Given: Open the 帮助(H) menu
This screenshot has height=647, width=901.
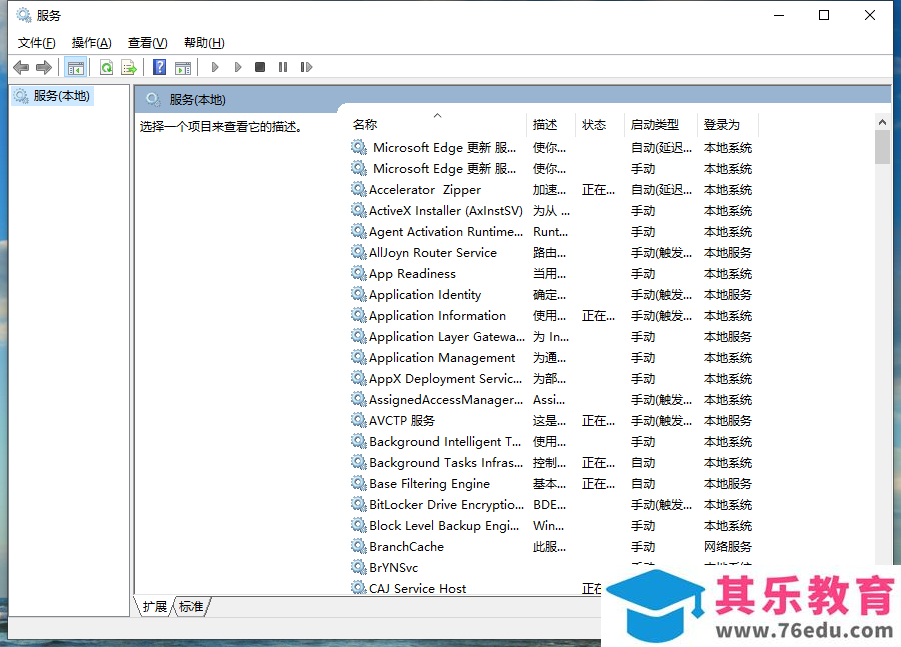Looking at the screenshot, I should pyautogui.click(x=204, y=43).
